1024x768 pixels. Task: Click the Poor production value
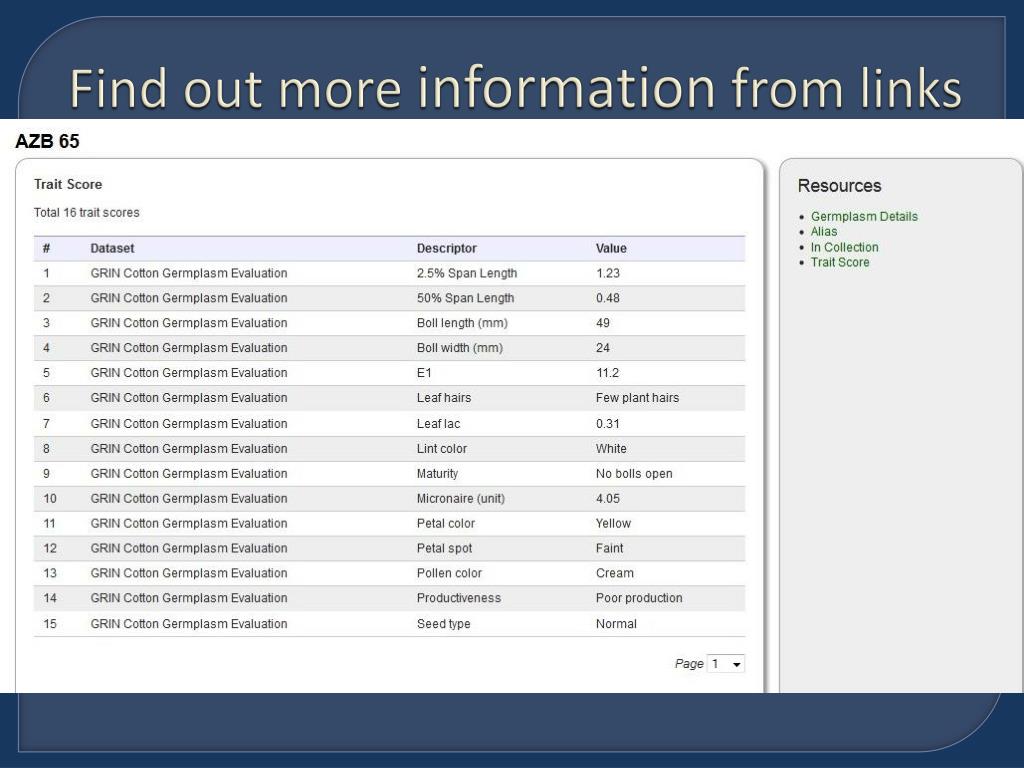pyautogui.click(x=639, y=598)
